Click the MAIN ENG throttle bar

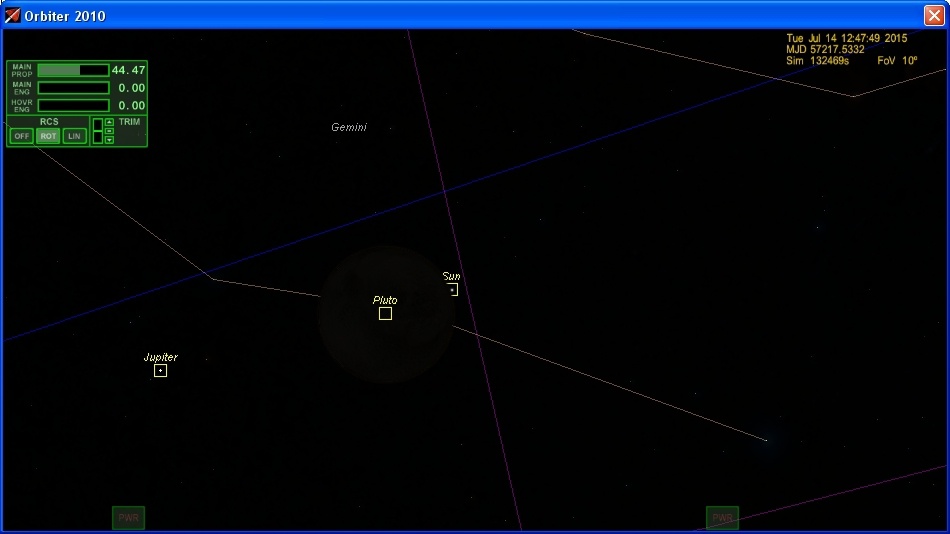click(x=73, y=88)
